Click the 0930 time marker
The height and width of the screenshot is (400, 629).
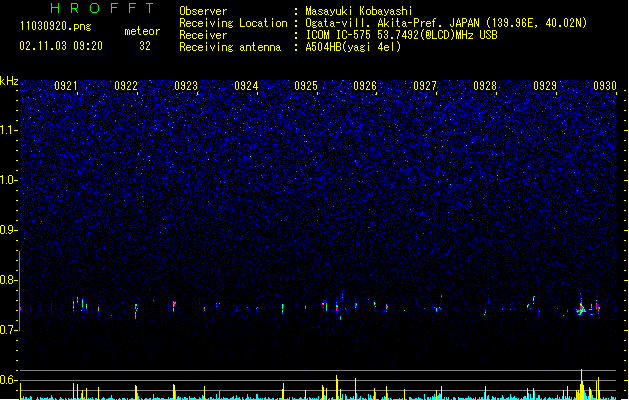coord(605,86)
